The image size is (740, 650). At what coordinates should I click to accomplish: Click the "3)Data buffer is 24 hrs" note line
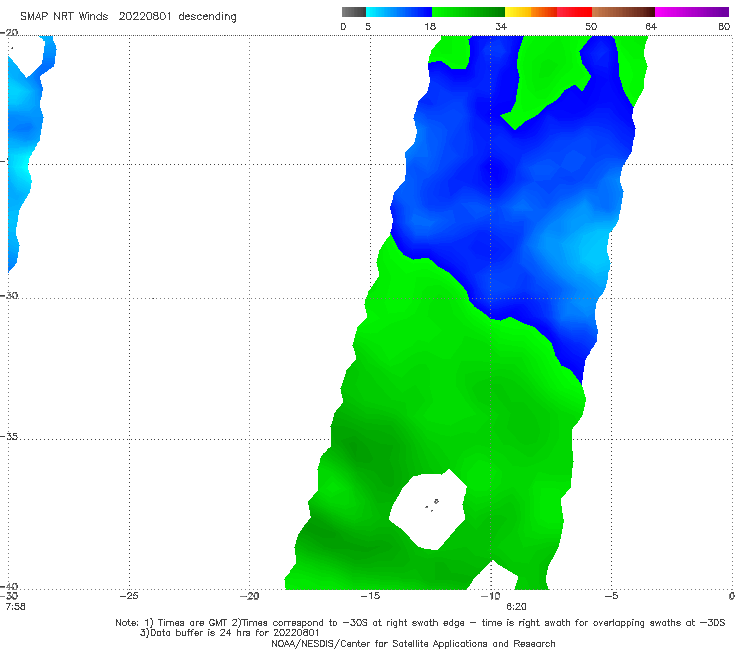(x=230, y=633)
